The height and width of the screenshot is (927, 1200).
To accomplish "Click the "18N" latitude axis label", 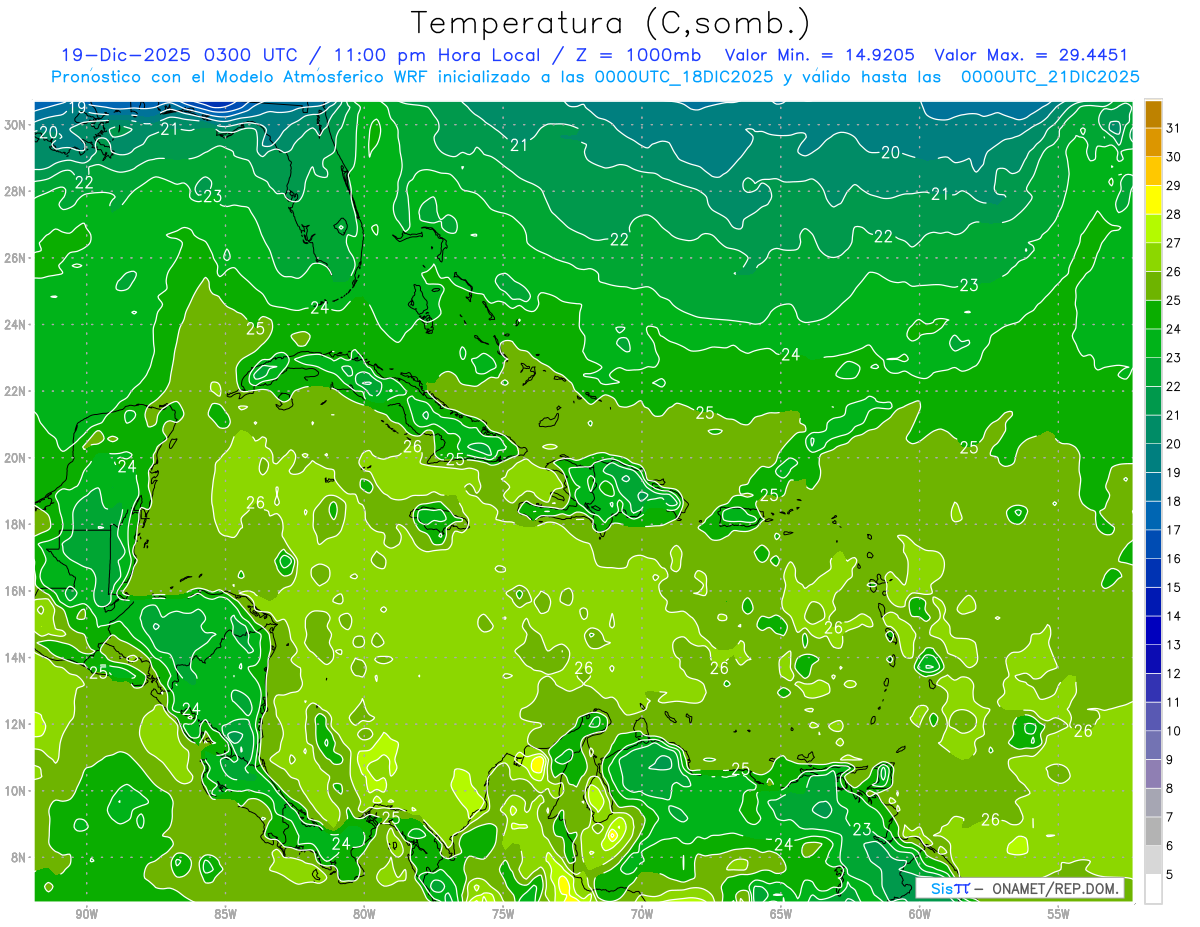I will click(14, 524).
